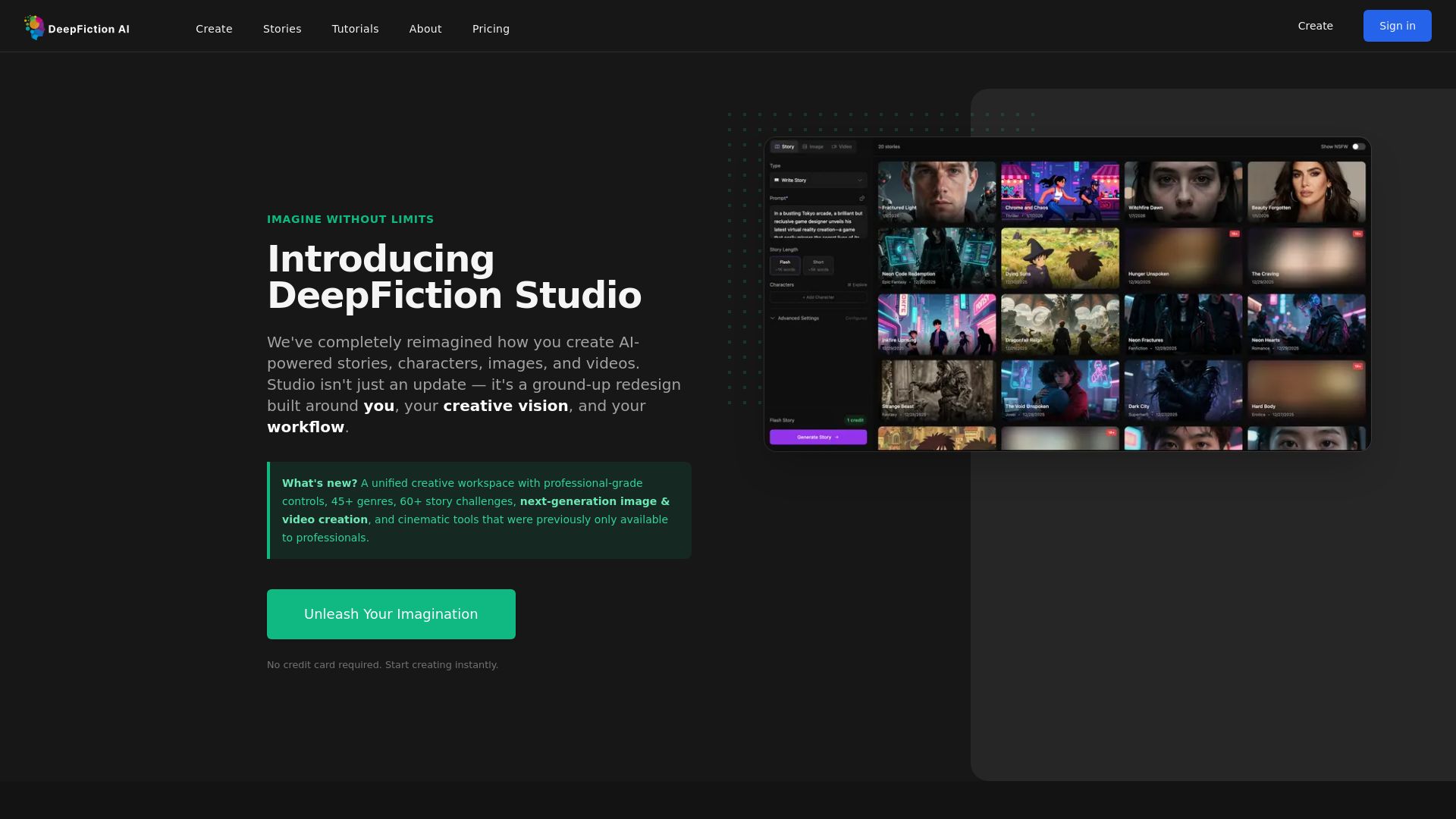Select the Flash story length option
1456x819 pixels.
(785, 265)
